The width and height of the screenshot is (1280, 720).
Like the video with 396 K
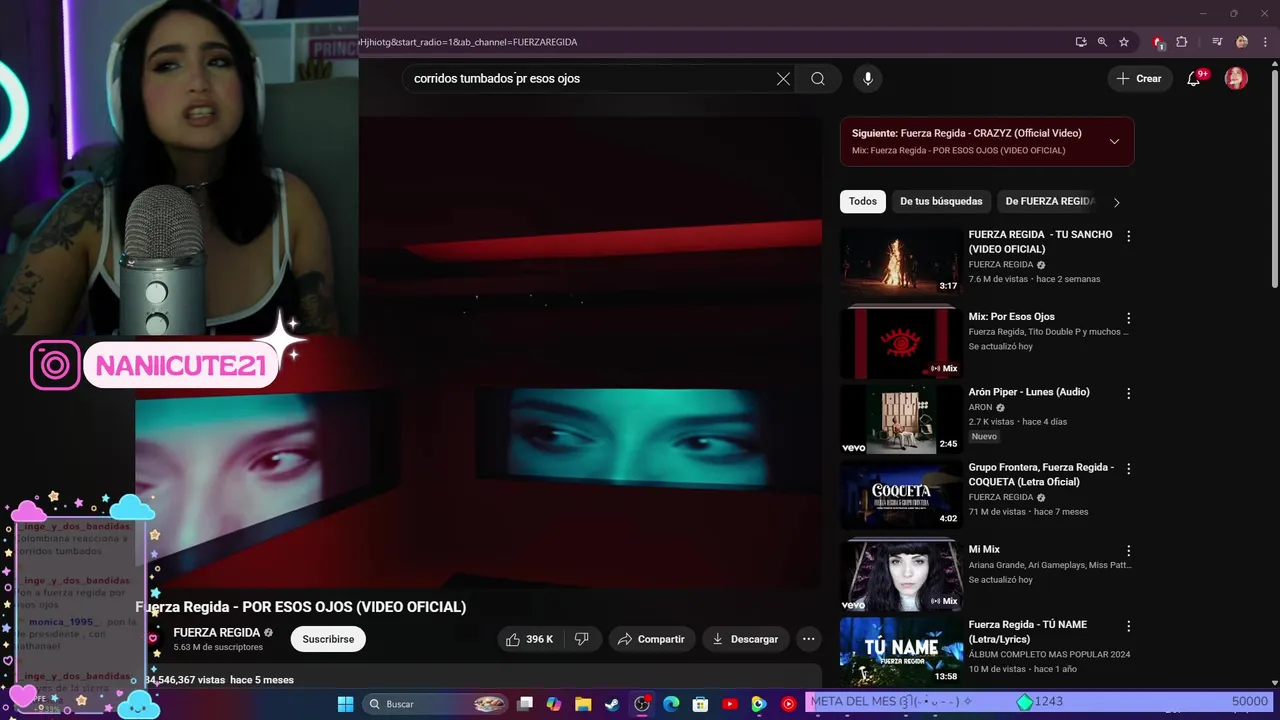530,639
